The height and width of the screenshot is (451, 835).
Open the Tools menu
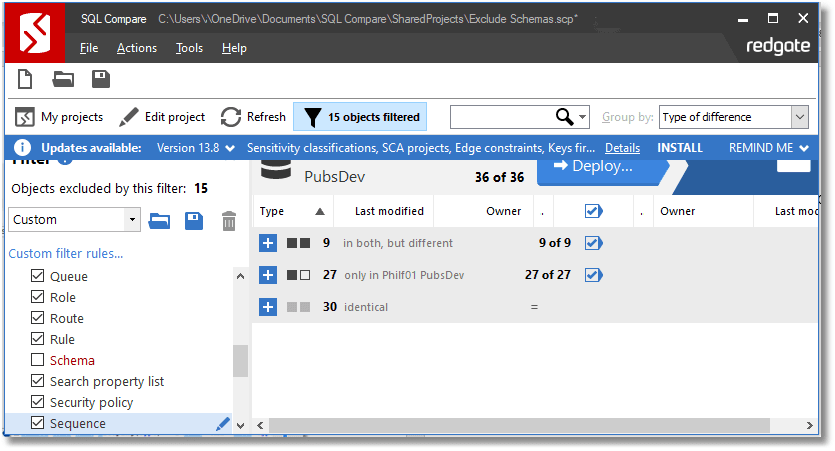(x=189, y=48)
